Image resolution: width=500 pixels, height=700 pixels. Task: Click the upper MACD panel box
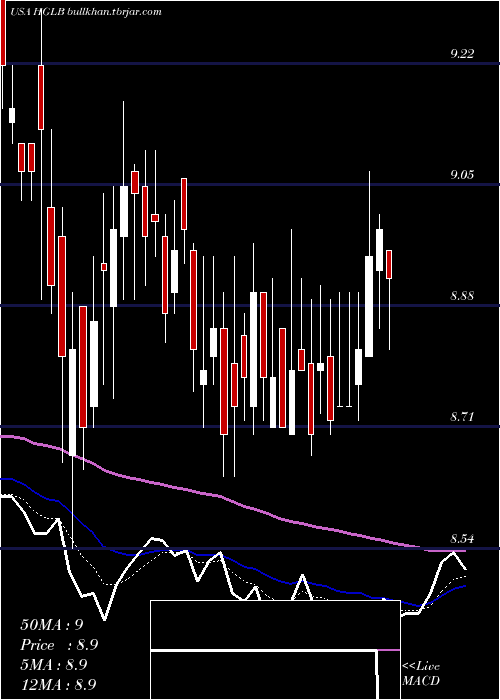(275, 625)
